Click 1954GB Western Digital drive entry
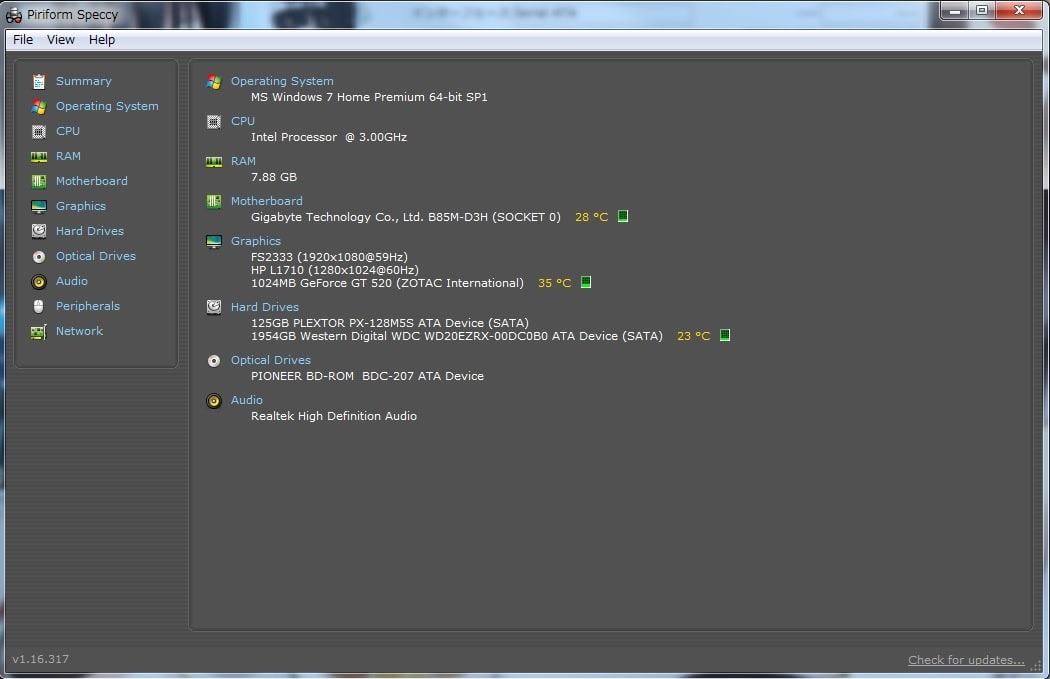Image resolution: width=1050 pixels, height=679 pixels. coord(457,336)
